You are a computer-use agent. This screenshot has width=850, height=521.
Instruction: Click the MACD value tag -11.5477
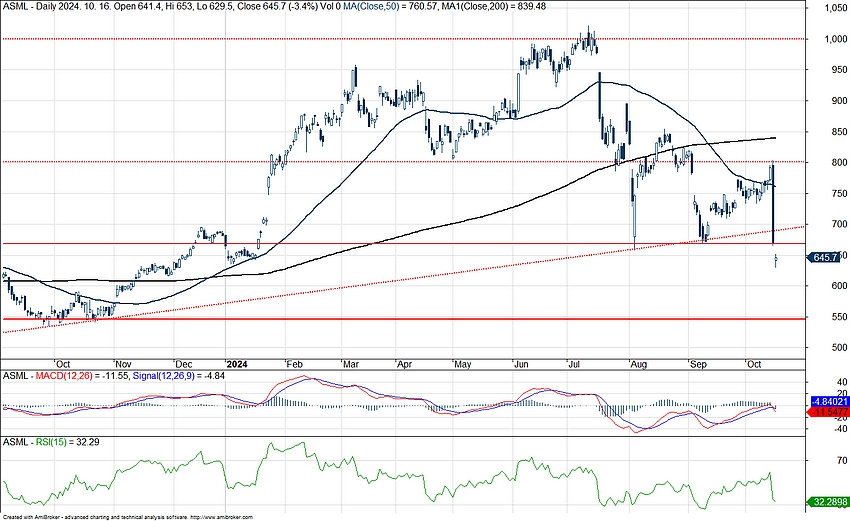827,412
